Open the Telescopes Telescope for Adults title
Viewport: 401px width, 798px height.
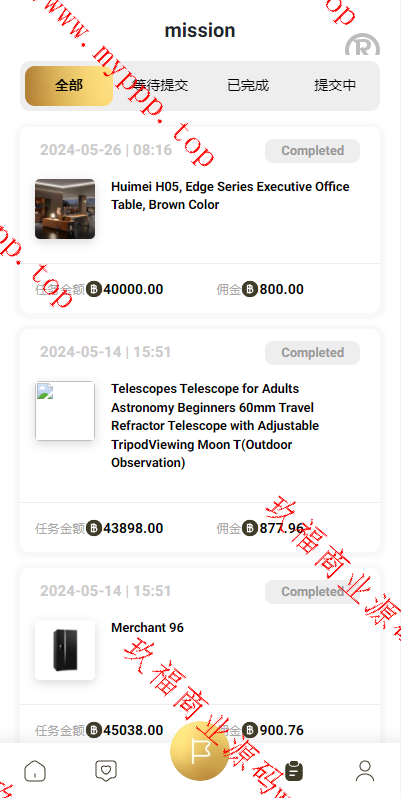point(215,425)
